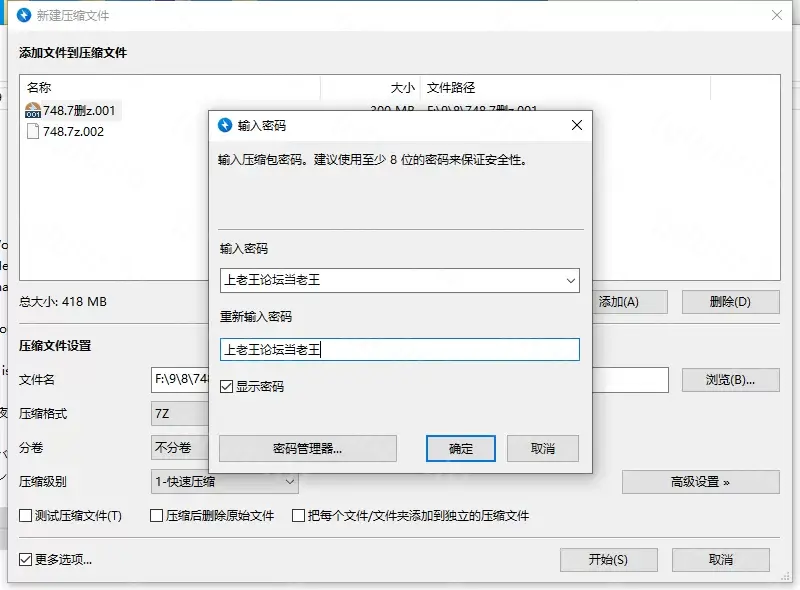The width and height of the screenshot is (800, 590).
Task: Select the 748.7删z.001 file name
Action: pos(79,110)
